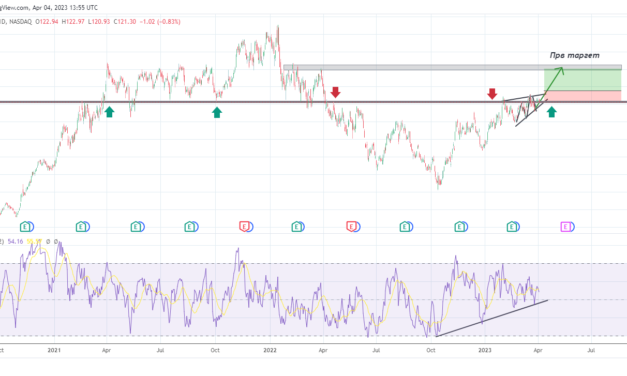The image size is (627, 376).
Task: Click the open price value O122.94
Action: (x=47, y=22)
